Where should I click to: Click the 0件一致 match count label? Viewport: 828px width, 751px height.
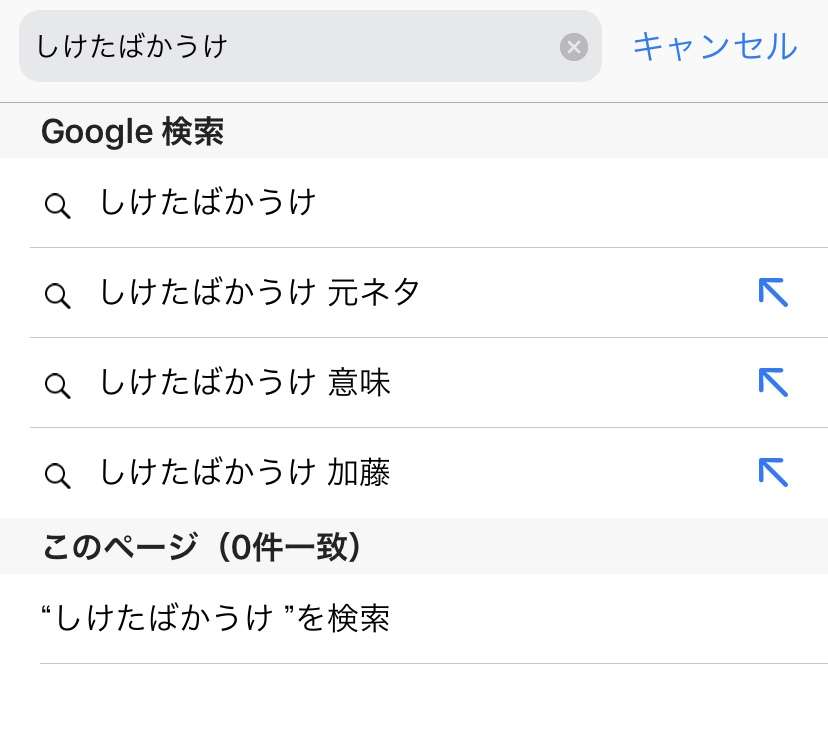(289, 547)
